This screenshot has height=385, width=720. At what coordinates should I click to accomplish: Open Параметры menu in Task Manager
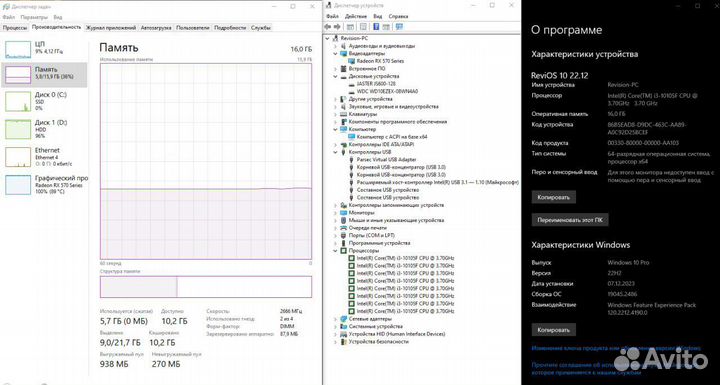34,17
